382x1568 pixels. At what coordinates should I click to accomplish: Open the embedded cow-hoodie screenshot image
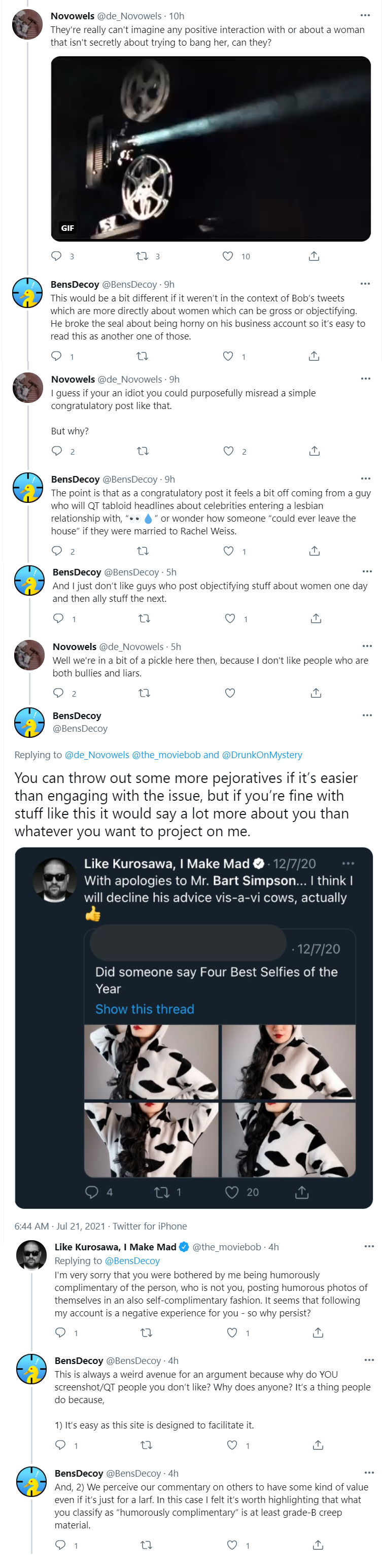[x=193, y=1028]
